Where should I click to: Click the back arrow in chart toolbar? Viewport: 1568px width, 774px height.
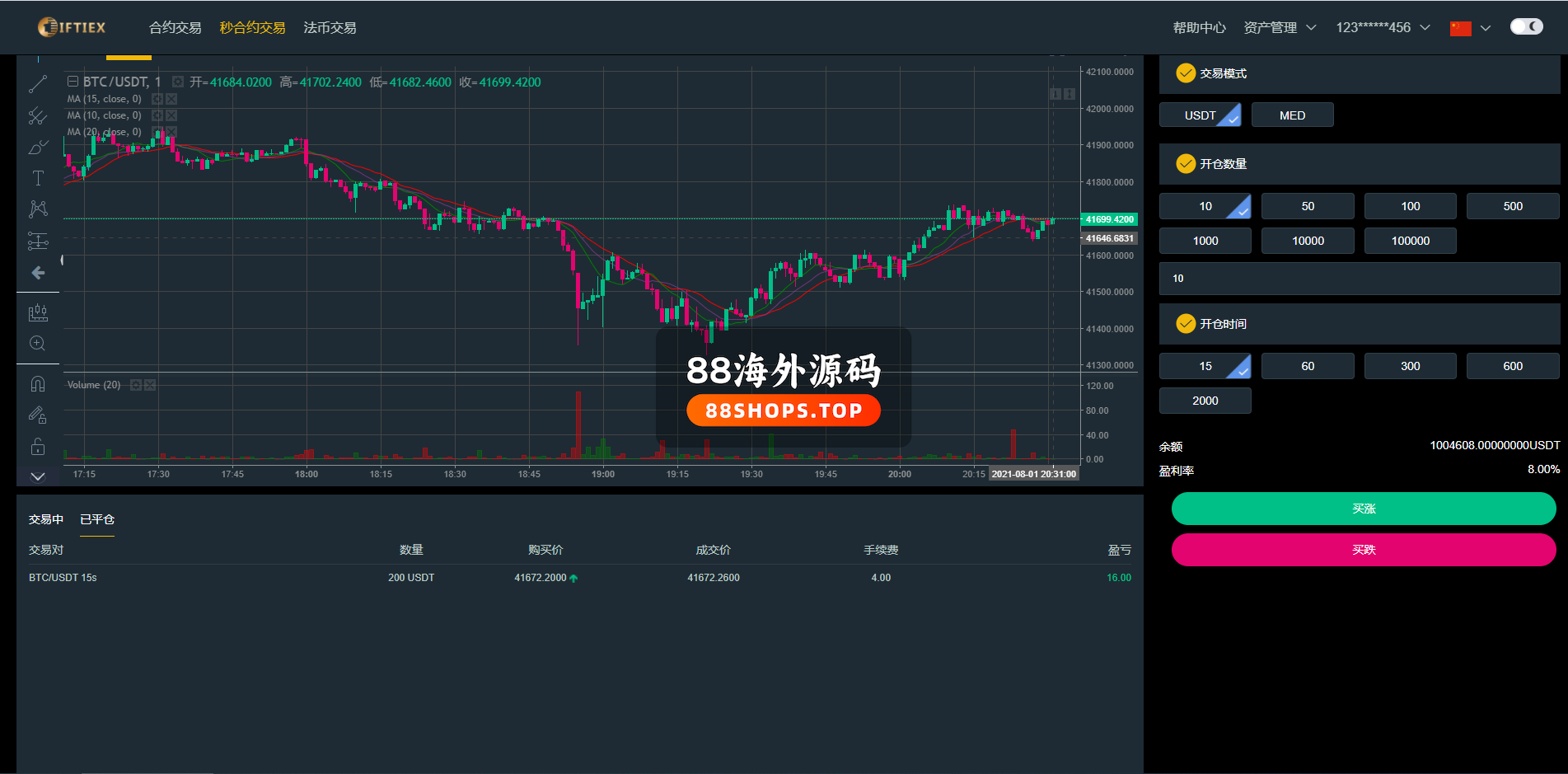point(38,273)
